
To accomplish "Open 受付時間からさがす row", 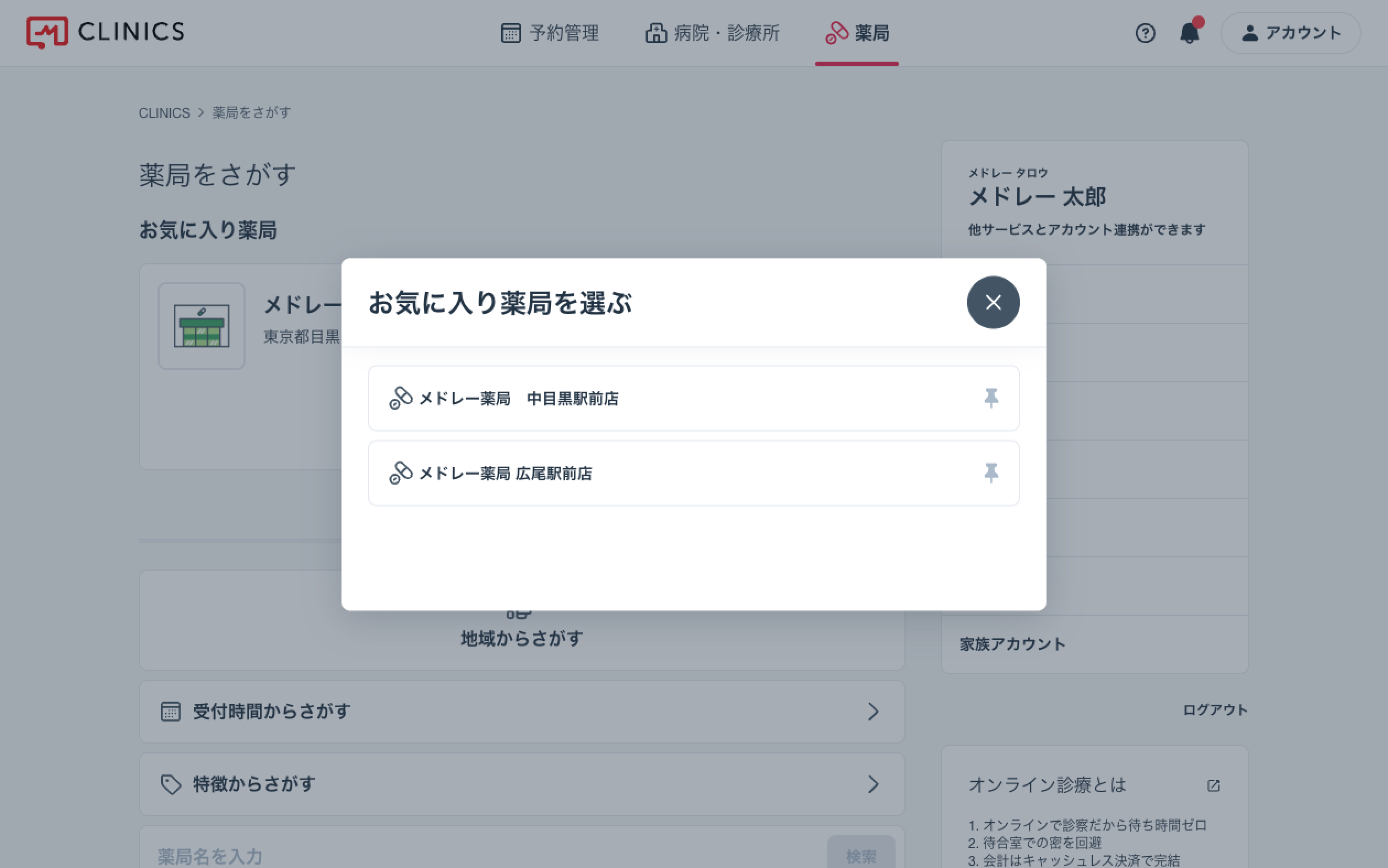I will tap(522, 711).
